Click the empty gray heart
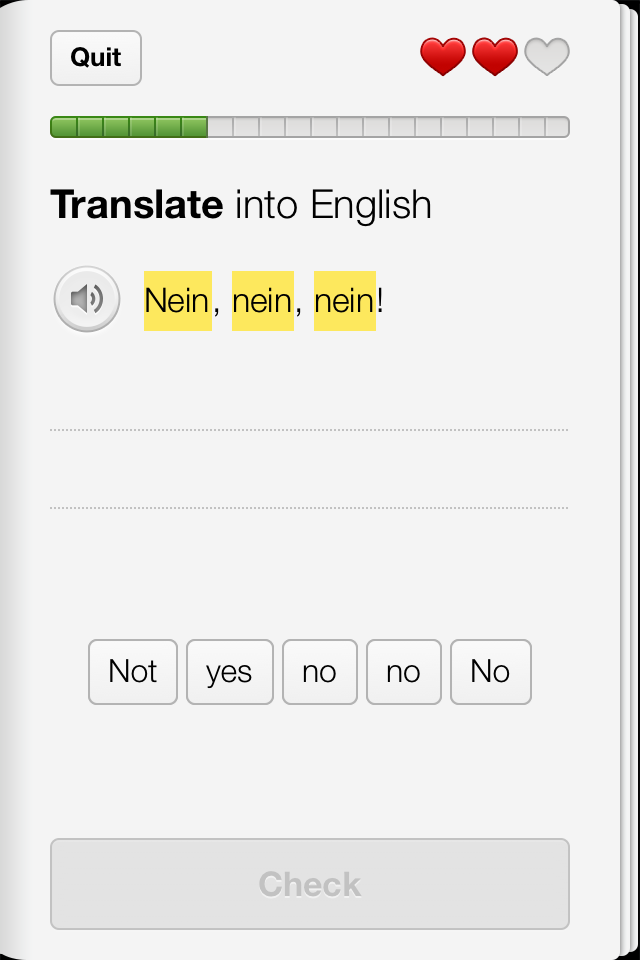Viewport: 640px width, 960px height. tap(547, 57)
